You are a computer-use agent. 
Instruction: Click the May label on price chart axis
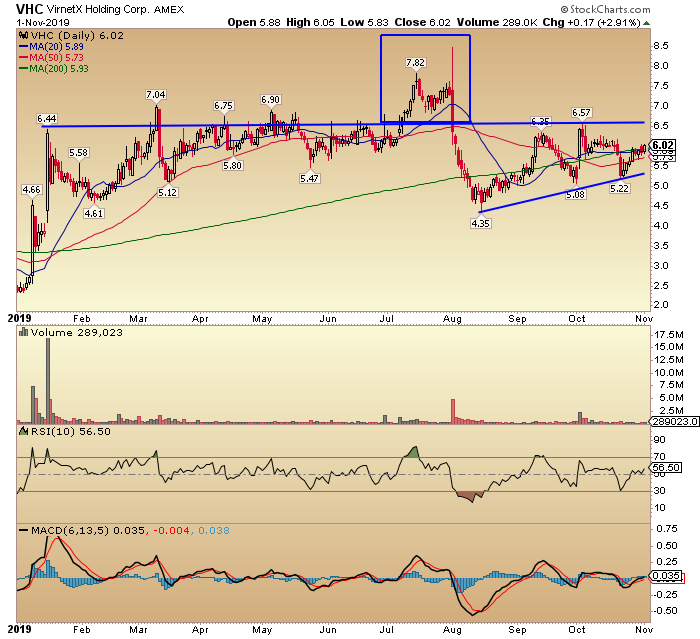click(262, 318)
